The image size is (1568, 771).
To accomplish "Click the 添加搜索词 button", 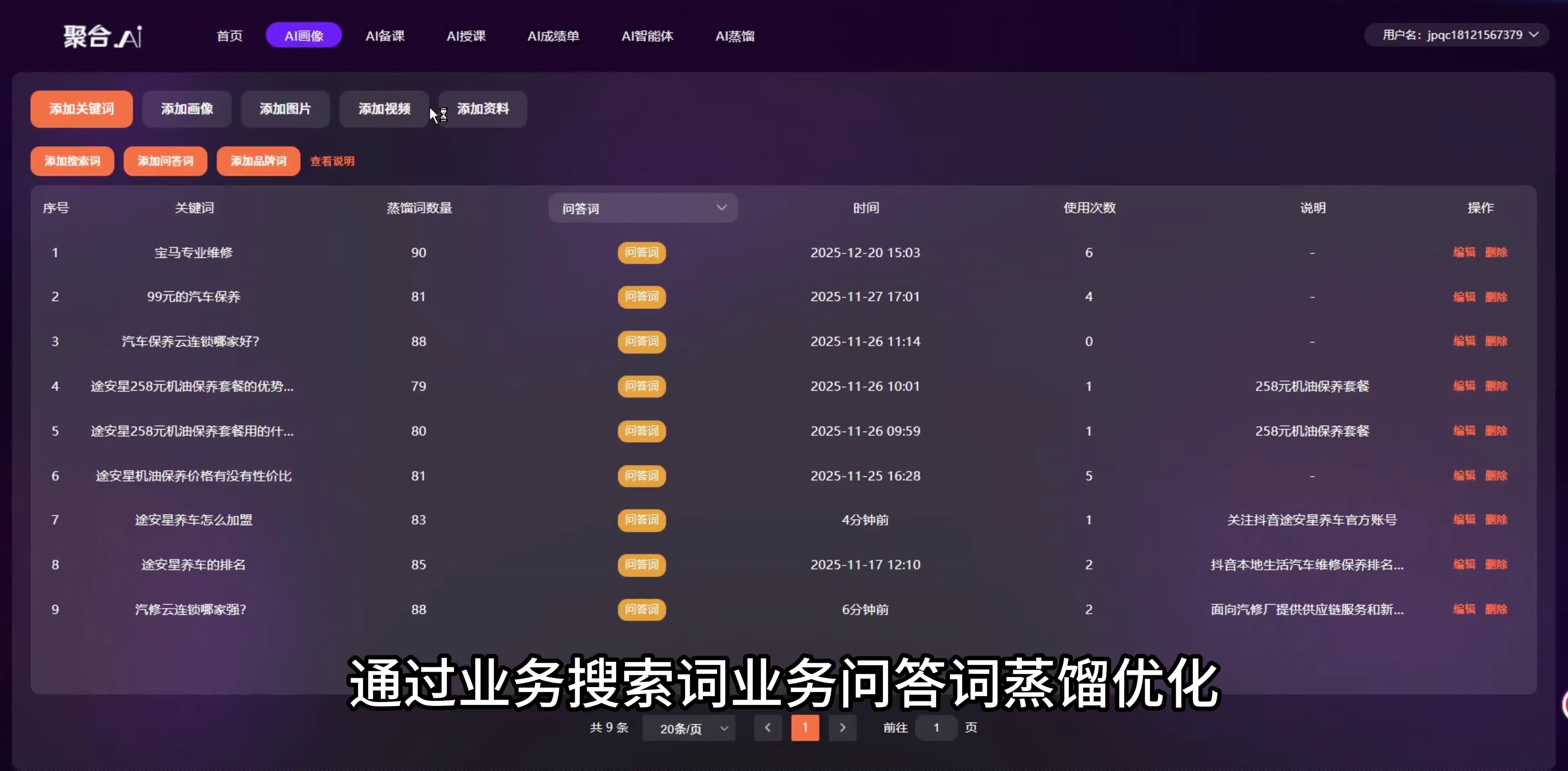I will (x=72, y=161).
